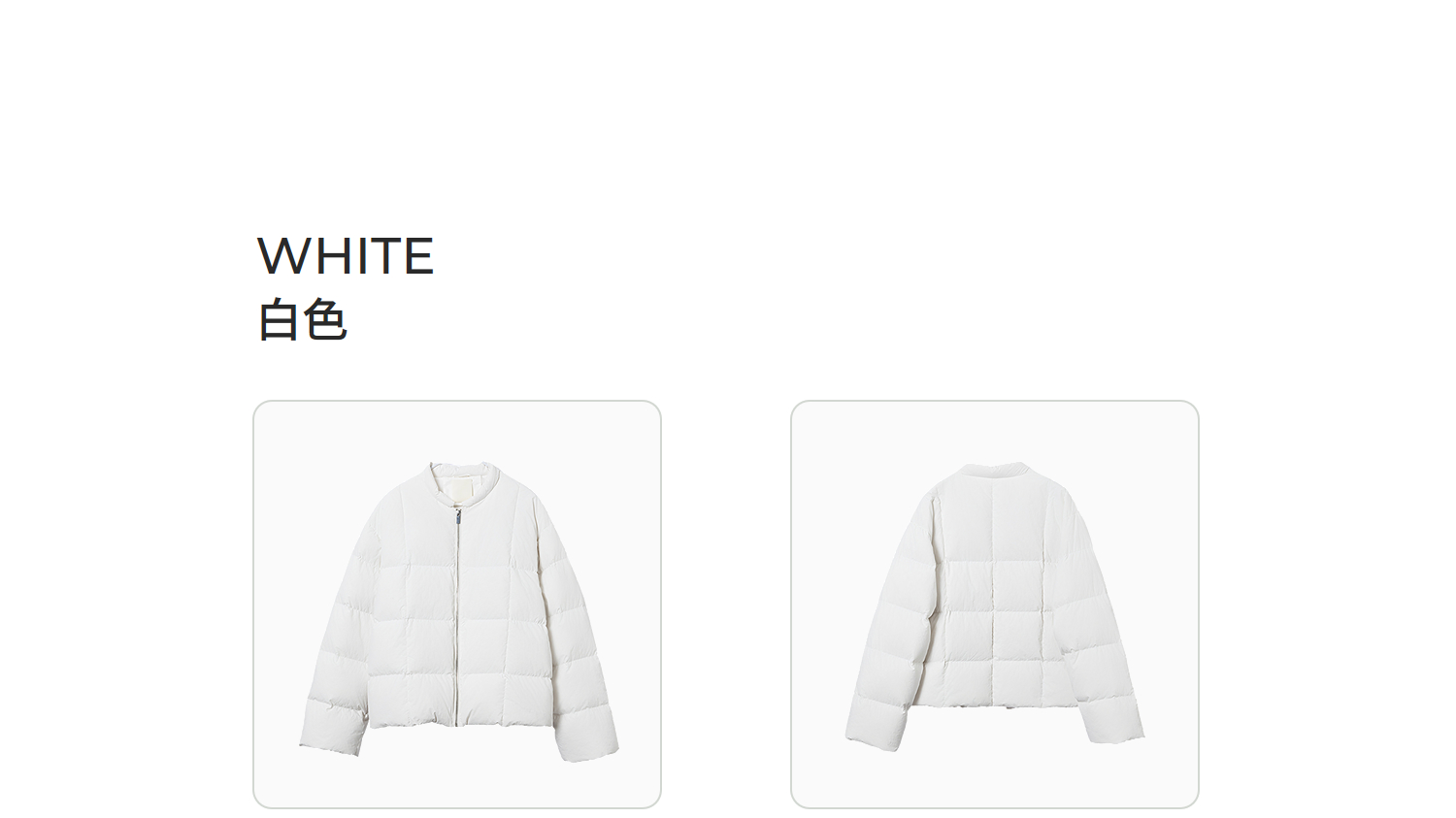Click the WHITE color heading text

click(x=346, y=256)
